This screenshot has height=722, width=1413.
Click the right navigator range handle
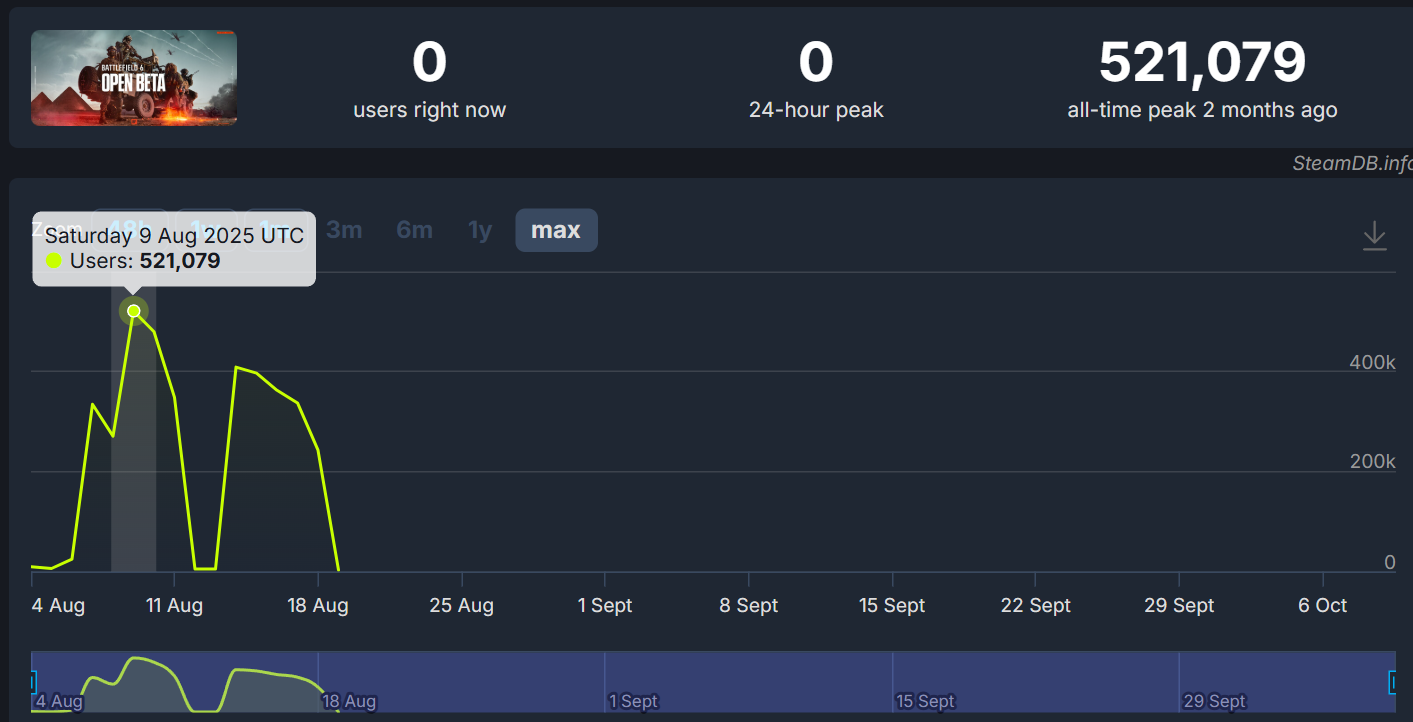1393,682
